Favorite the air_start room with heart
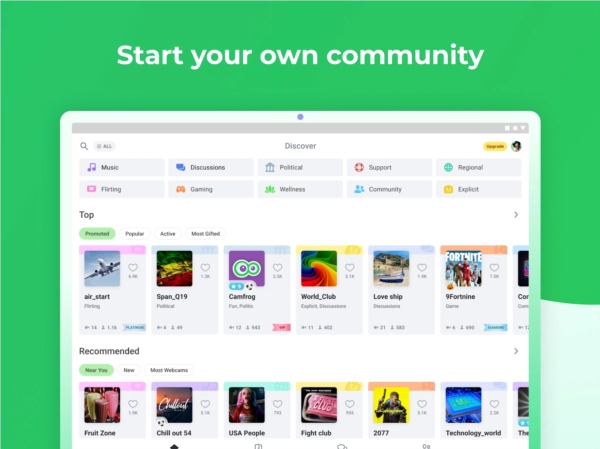The image size is (600, 449). pyautogui.click(x=133, y=268)
